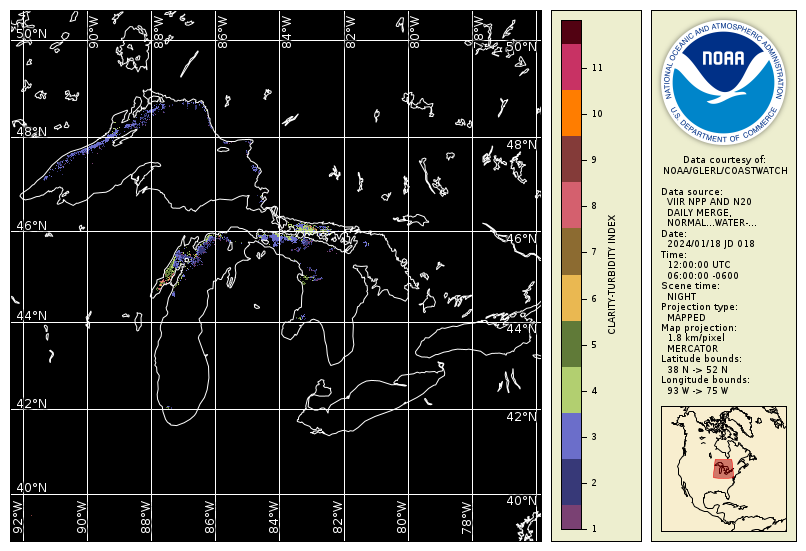Click the NOAA circular logo
Screen dimensions: 806x551
(723, 82)
